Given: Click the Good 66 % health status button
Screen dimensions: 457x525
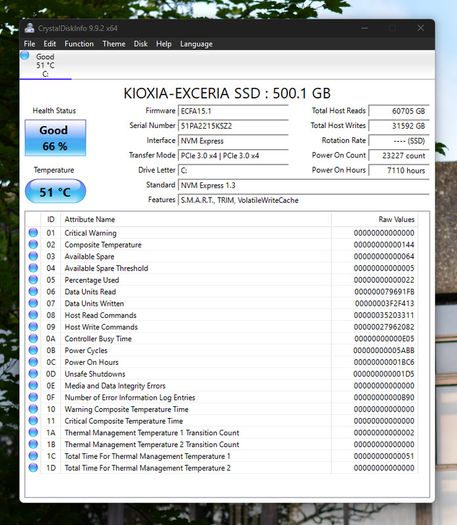Looking at the screenshot, I should pos(55,138).
